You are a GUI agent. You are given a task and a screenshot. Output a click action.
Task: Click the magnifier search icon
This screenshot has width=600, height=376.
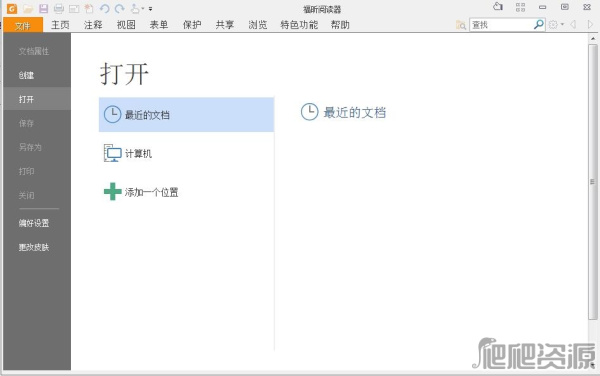tap(539, 24)
